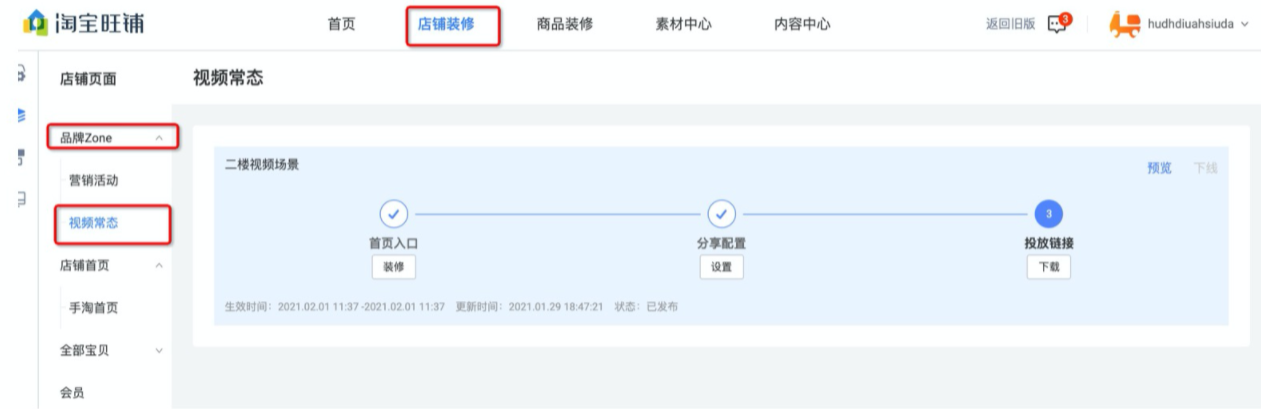The height and width of the screenshot is (409, 1261).
Task: Click the checkmark circle above 分享配置
Action: pos(721,214)
